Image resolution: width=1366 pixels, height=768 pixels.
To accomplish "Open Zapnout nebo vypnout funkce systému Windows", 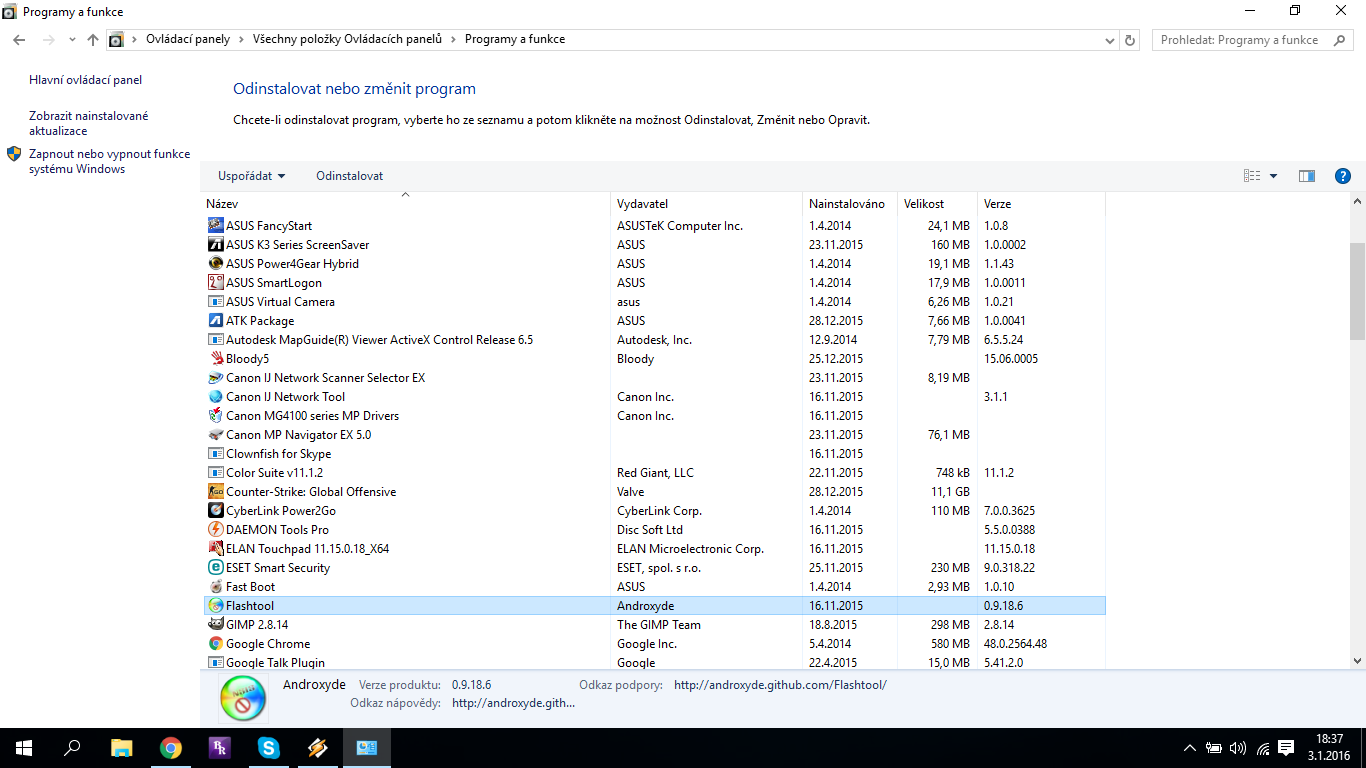I will [109, 162].
